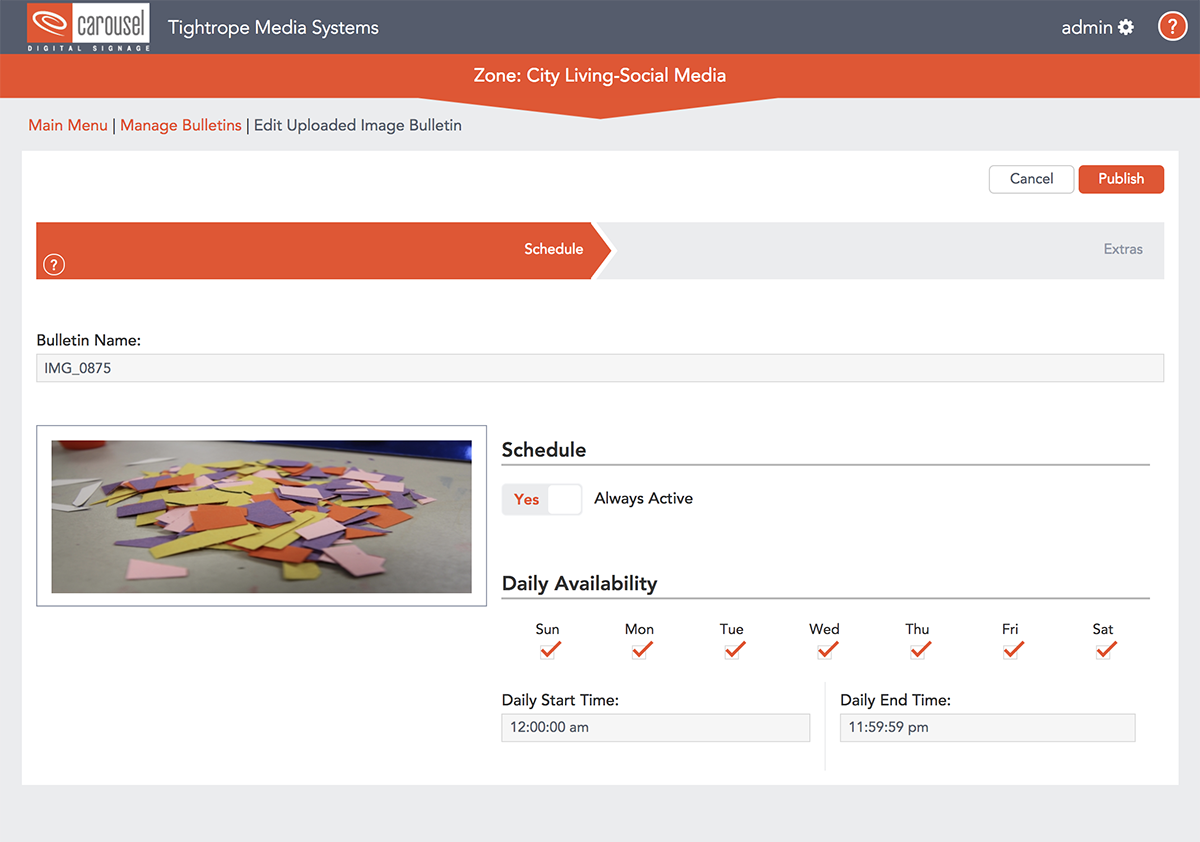Image resolution: width=1200 pixels, height=842 pixels.
Task: Open the admin settings gear icon
Action: (x=1126, y=27)
